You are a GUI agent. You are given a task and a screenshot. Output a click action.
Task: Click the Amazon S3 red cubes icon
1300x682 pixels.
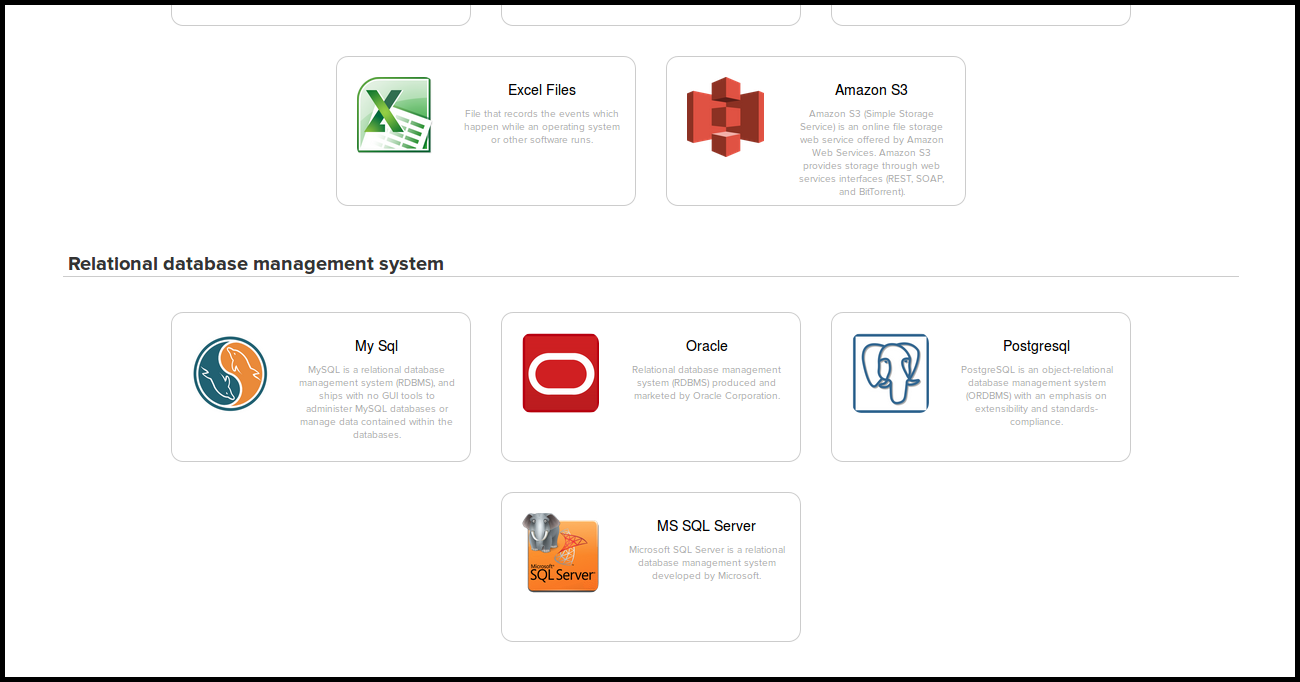coord(725,116)
